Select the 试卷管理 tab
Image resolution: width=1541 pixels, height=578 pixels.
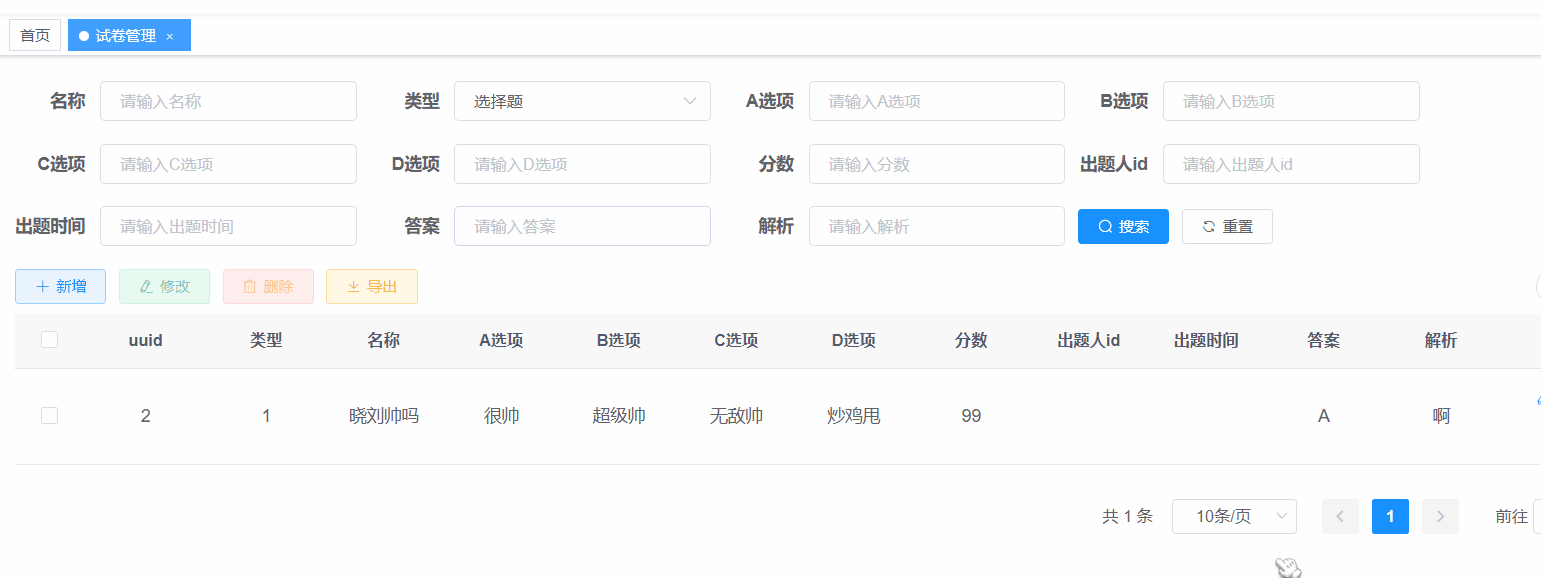click(129, 35)
